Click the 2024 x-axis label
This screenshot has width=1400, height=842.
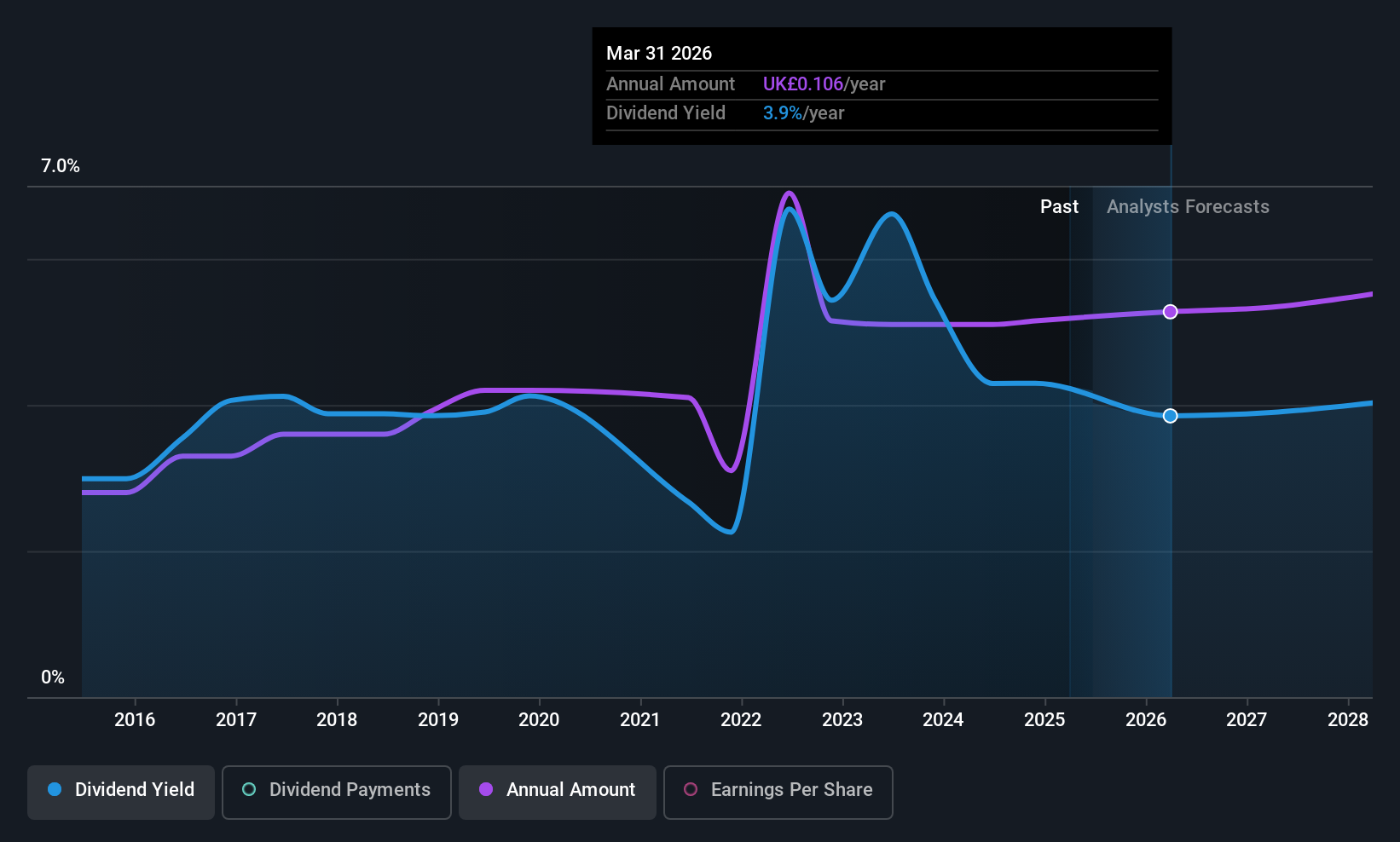tap(943, 720)
